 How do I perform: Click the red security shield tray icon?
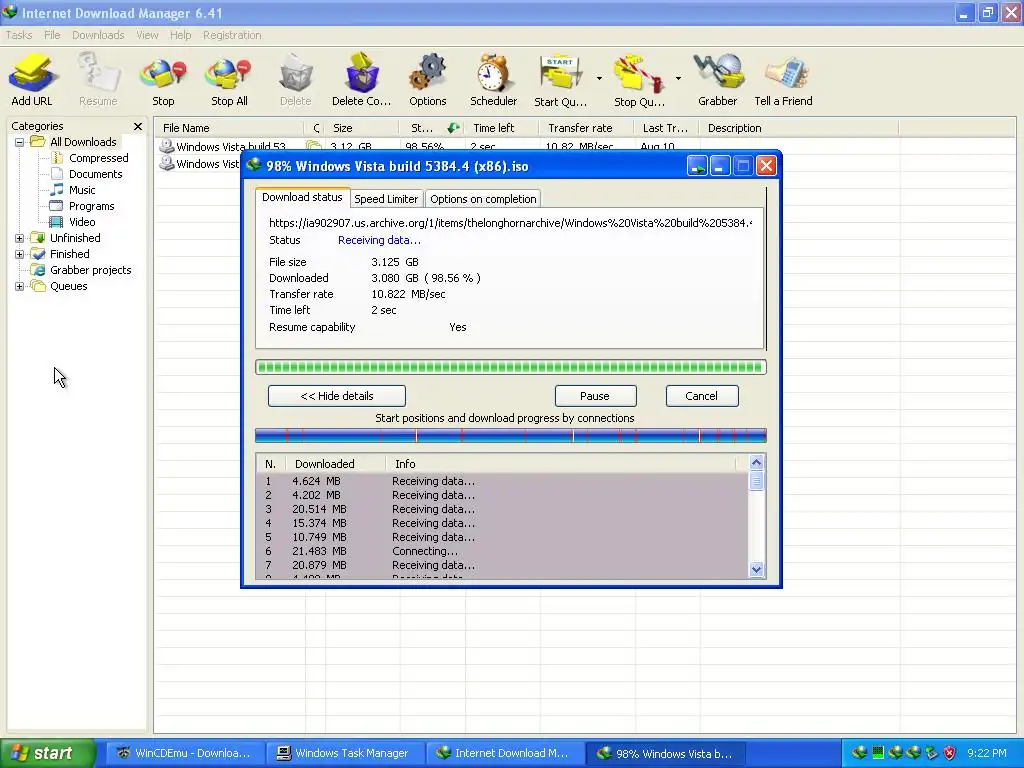[950, 753]
